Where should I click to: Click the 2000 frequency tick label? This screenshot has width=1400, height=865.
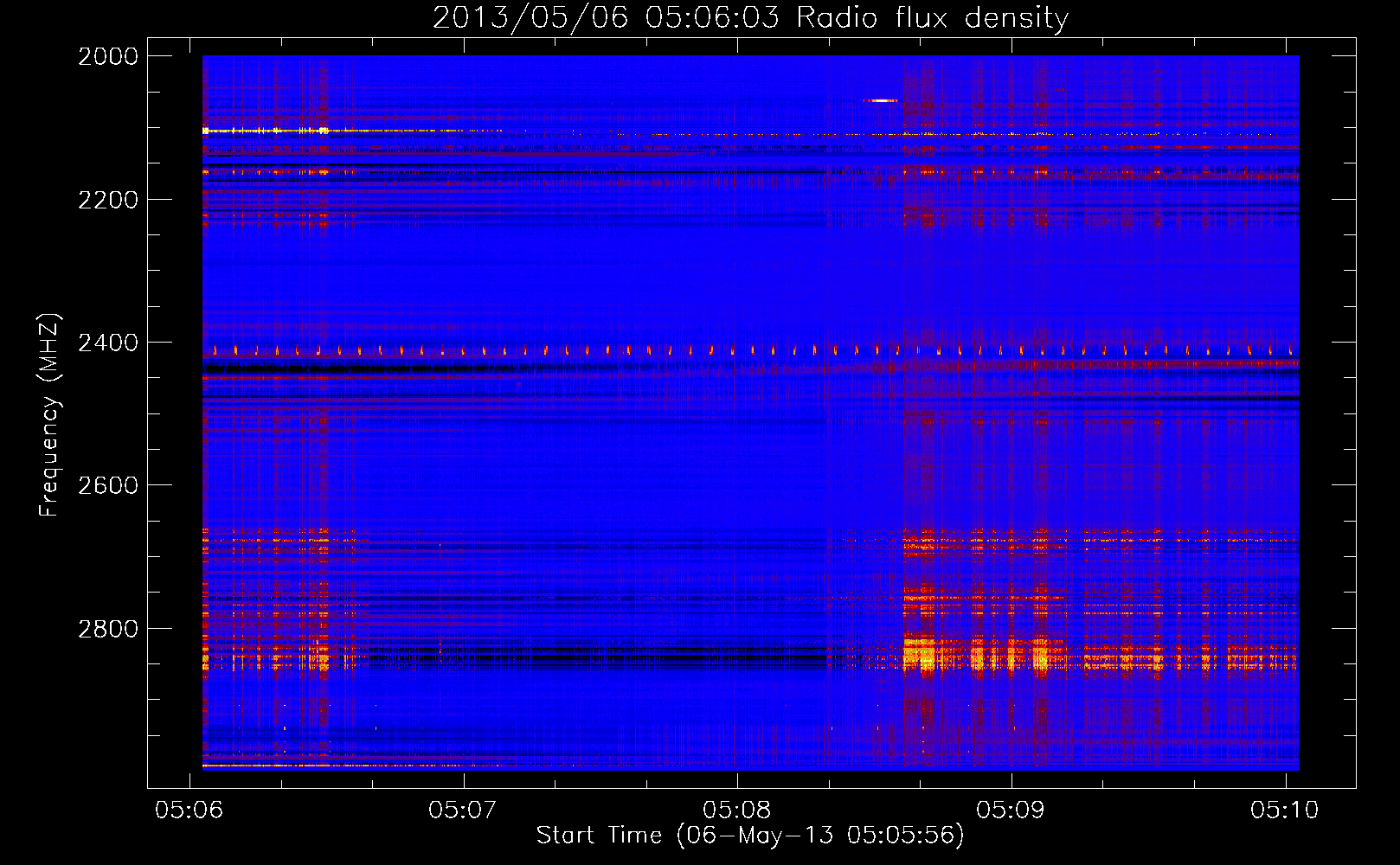(108, 56)
